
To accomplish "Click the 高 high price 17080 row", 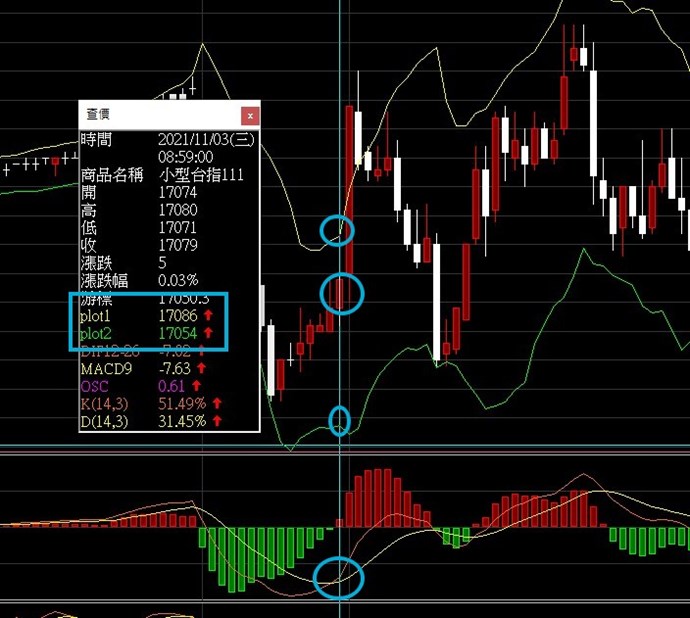I will 170,210.
